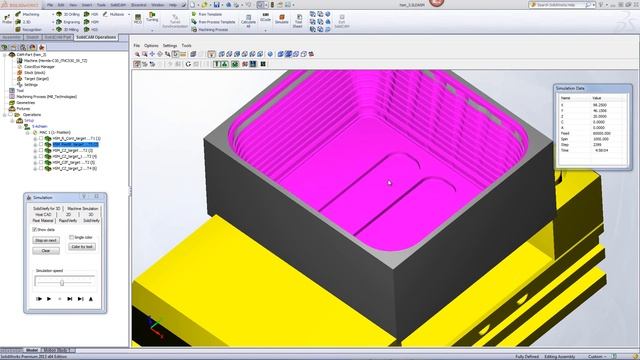Expand the HSM_R_Cont_target operation node

[35, 139]
